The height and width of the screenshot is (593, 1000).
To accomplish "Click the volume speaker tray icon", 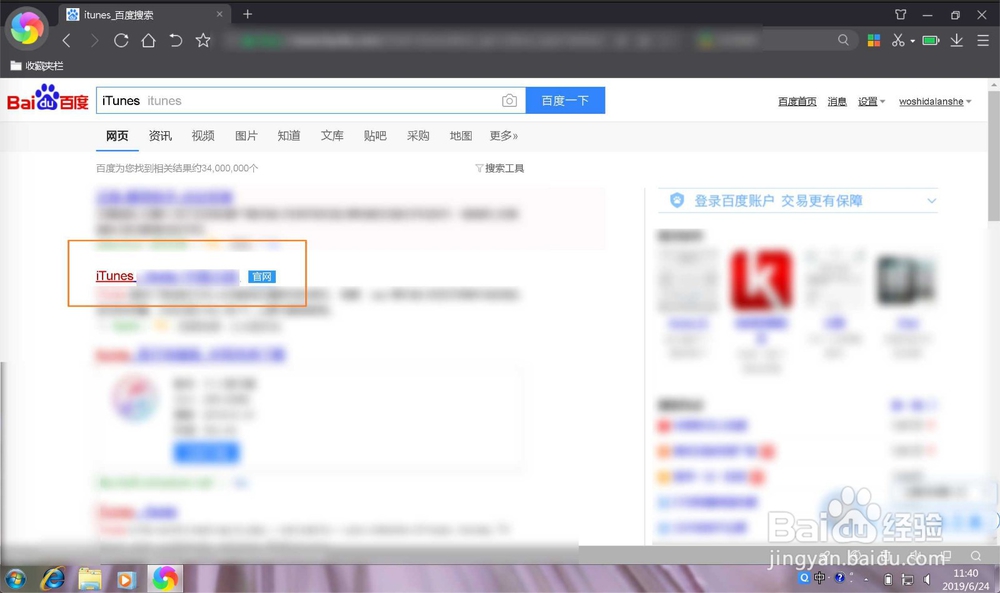I will (927, 580).
